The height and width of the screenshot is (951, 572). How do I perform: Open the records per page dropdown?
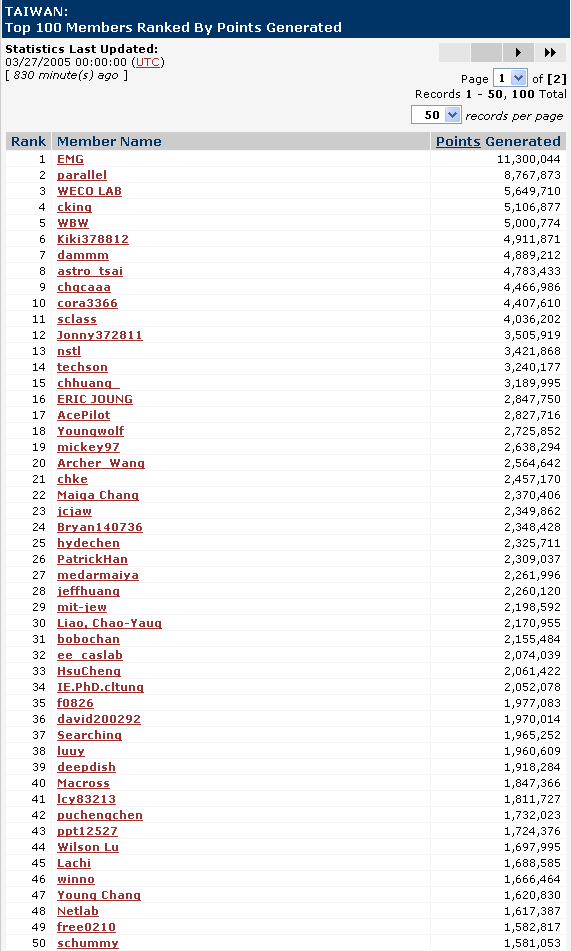click(x=436, y=115)
